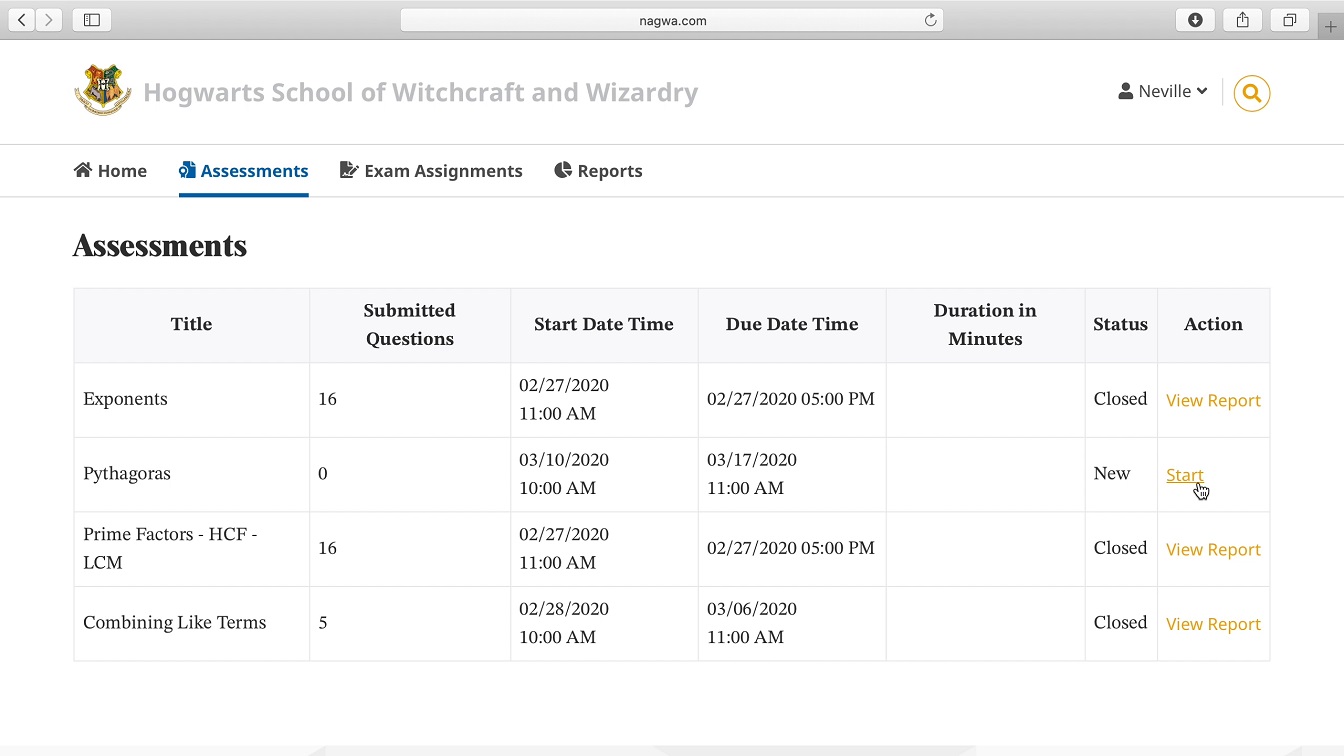Toggle the Safari sidebar button
1344x756 pixels.
click(92, 20)
